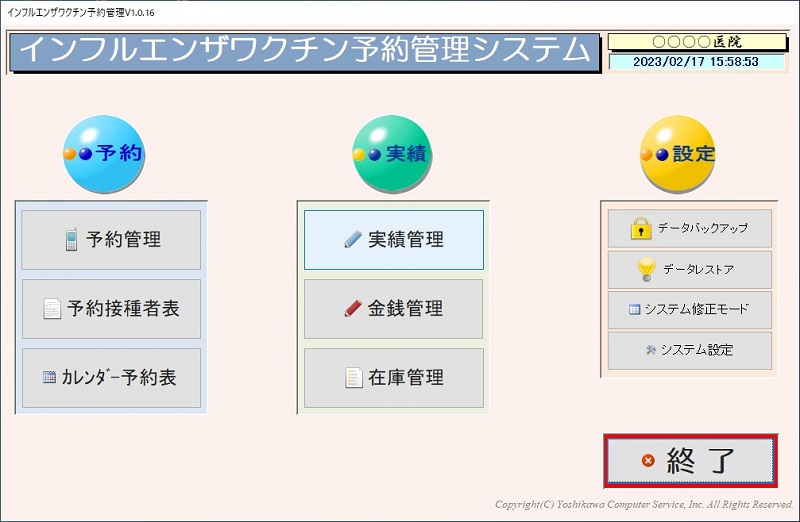Start データバックアップ data backup

point(689,228)
